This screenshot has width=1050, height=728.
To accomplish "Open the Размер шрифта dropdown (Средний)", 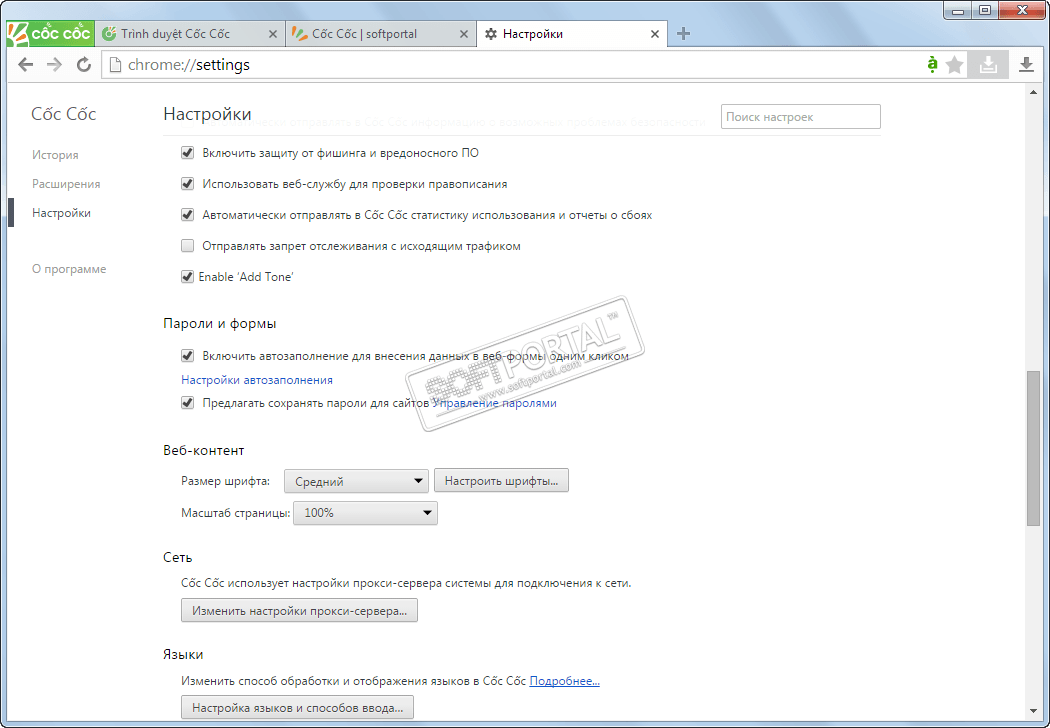I will [356, 481].
